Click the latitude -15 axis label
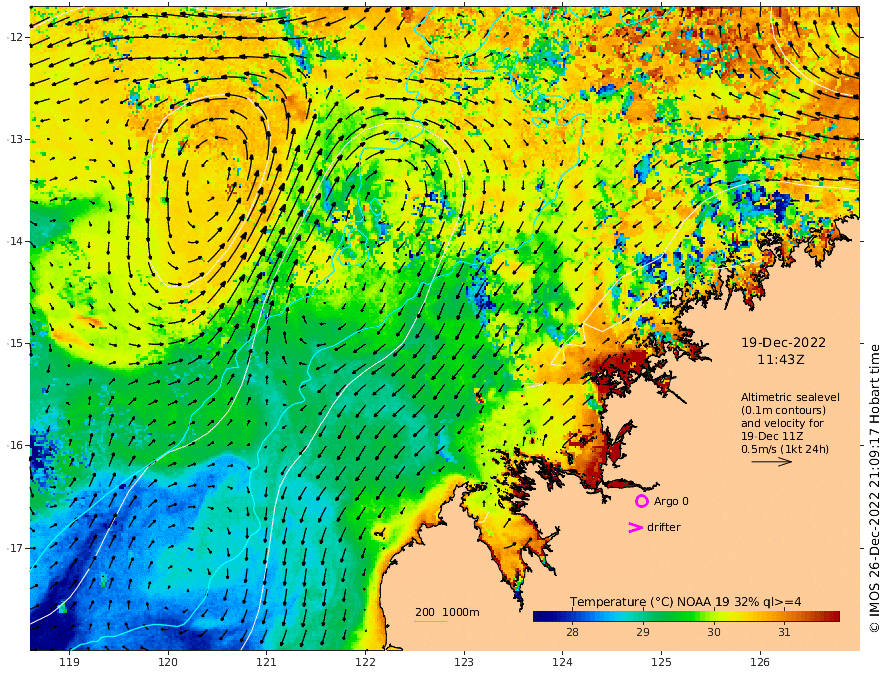This screenshot has height=680, width=880. [x=15, y=343]
